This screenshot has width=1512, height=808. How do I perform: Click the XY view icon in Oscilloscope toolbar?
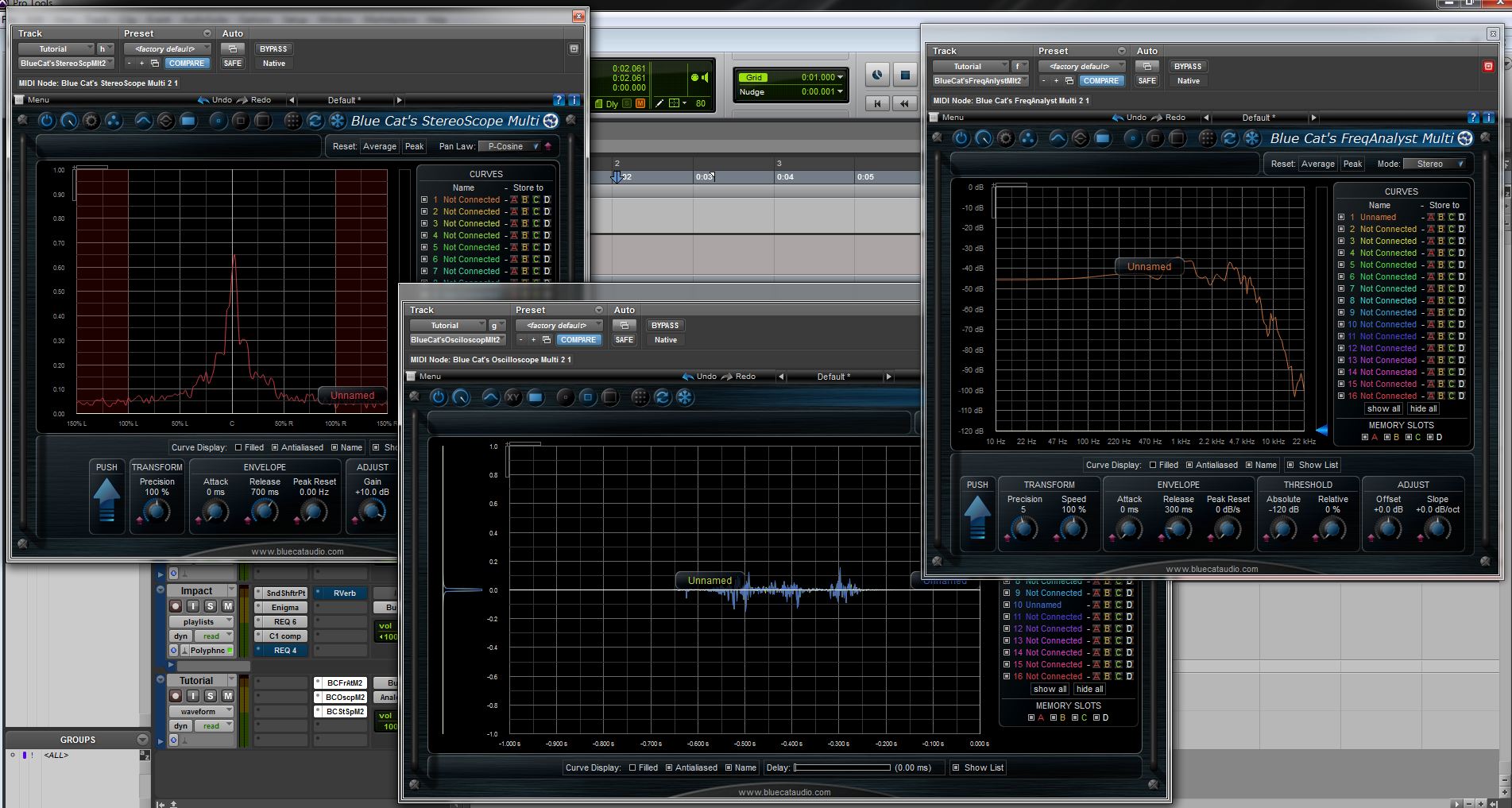[513, 397]
